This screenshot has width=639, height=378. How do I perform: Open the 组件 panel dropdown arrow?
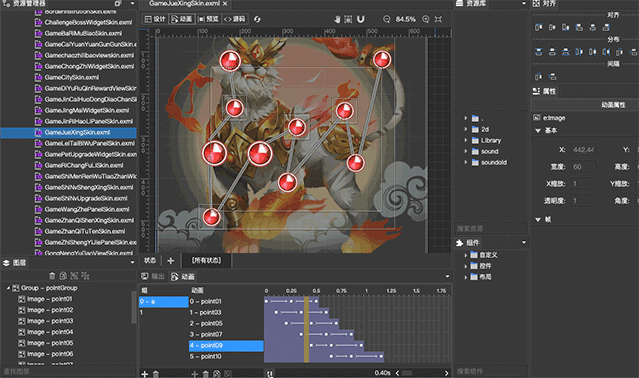524,242
